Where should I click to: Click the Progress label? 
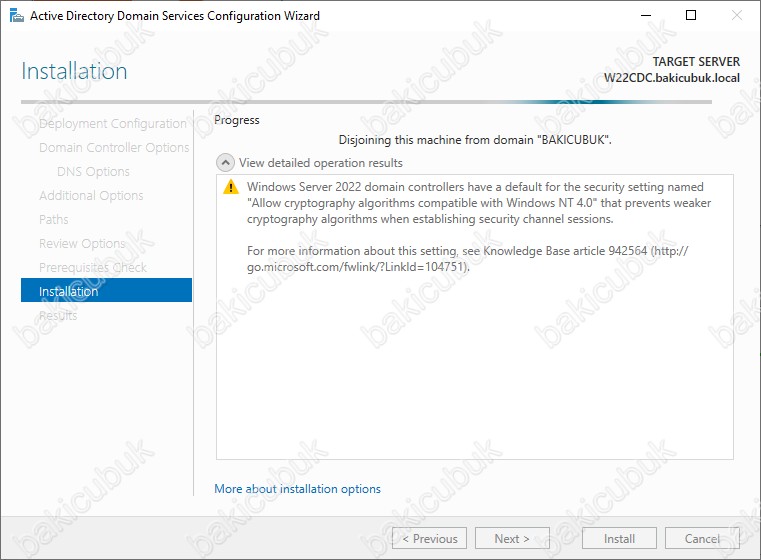(x=237, y=120)
